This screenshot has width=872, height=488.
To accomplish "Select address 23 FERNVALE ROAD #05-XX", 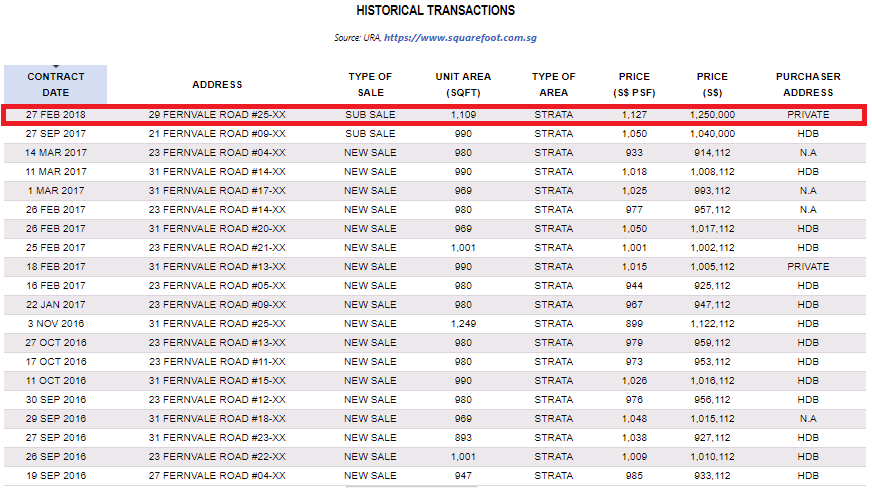I will pyautogui.click(x=217, y=286).
